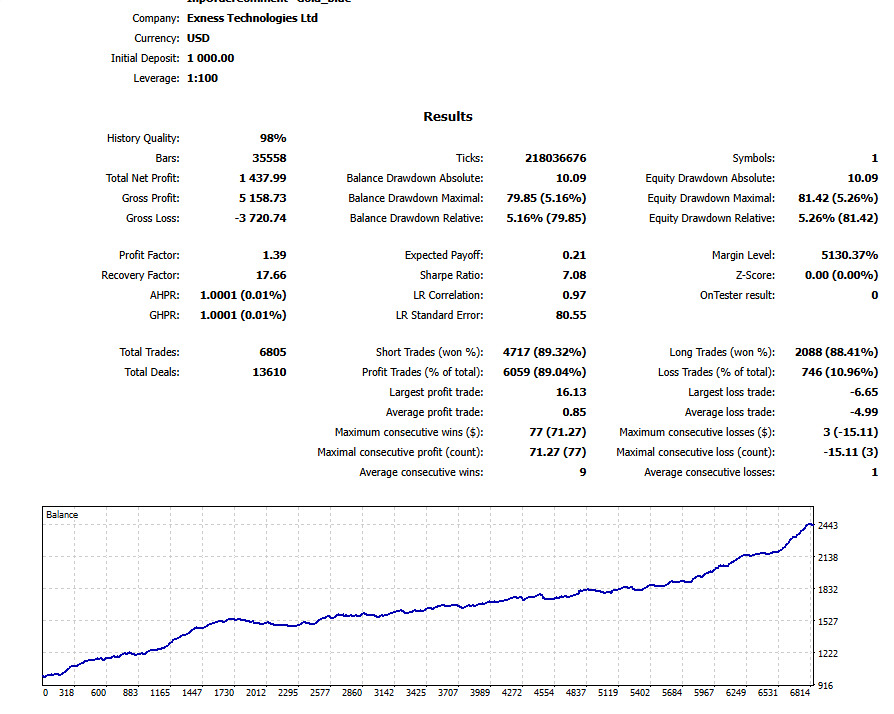Image resolution: width=894 pixels, height=714 pixels.
Task: Click Equity Drawdown Maximal value 81.42 (5.26%)
Action: click(x=838, y=198)
